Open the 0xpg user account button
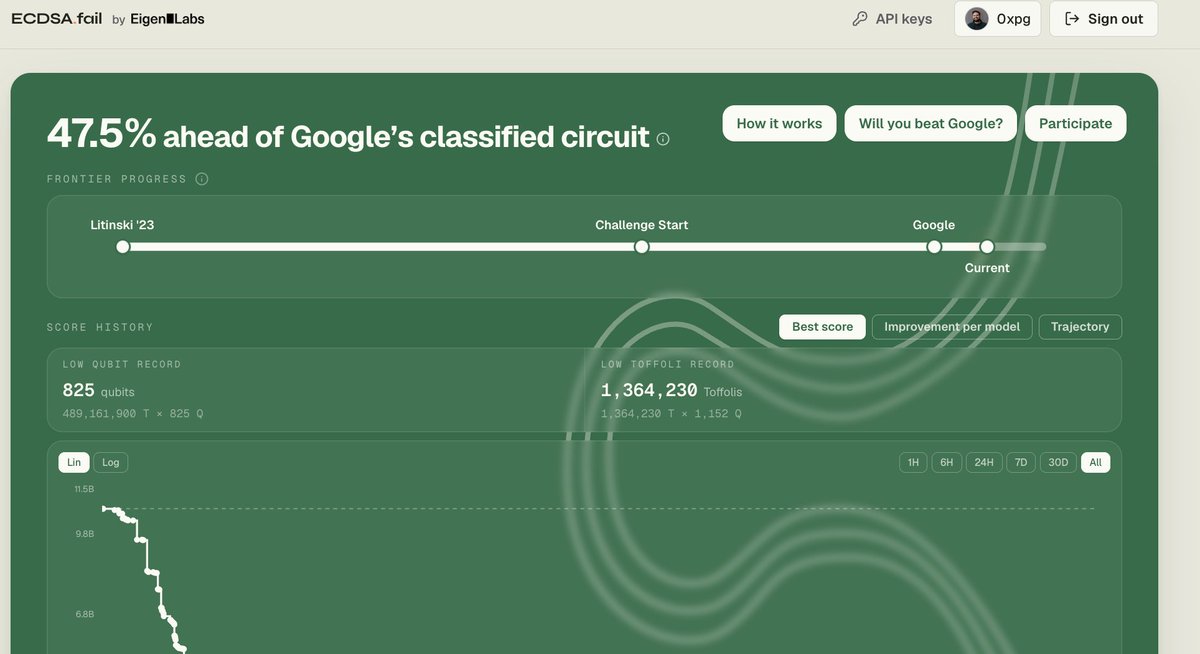This screenshot has width=1200, height=654. click(998, 19)
